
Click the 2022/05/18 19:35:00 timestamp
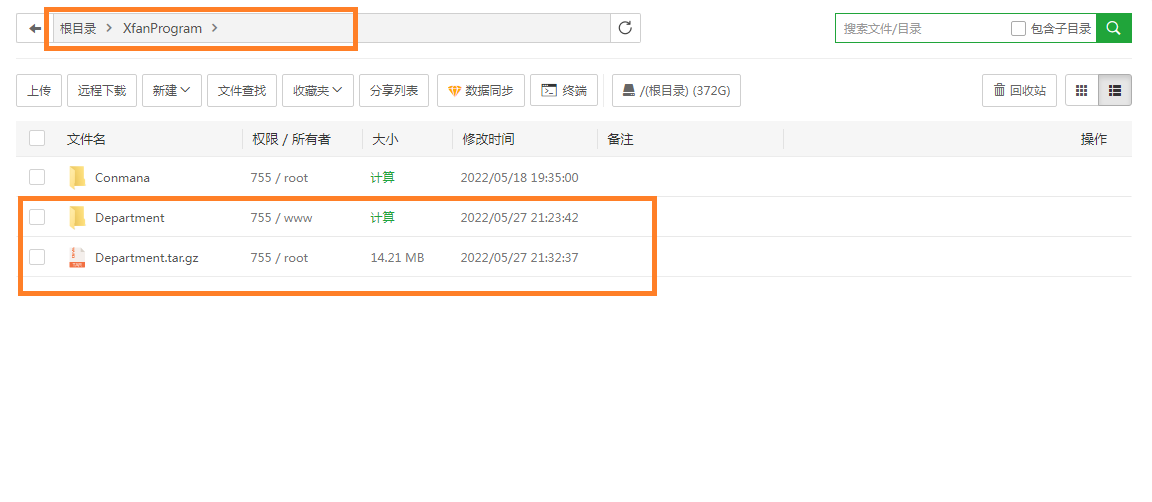pyautogui.click(x=519, y=178)
